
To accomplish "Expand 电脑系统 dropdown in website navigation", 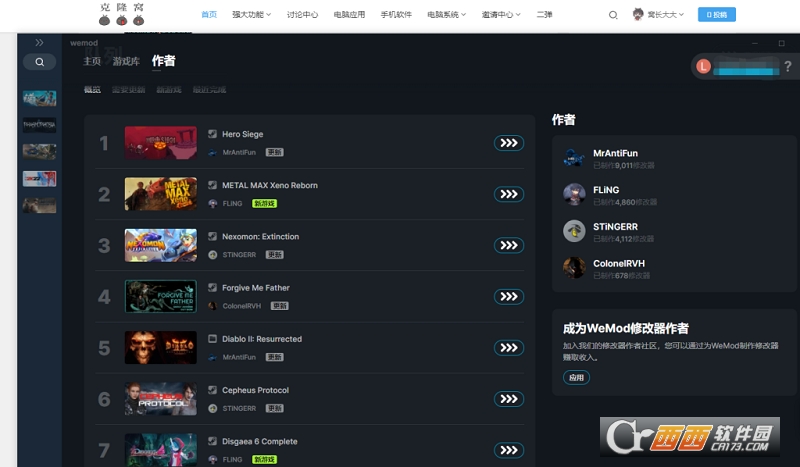I will click(x=446, y=14).
